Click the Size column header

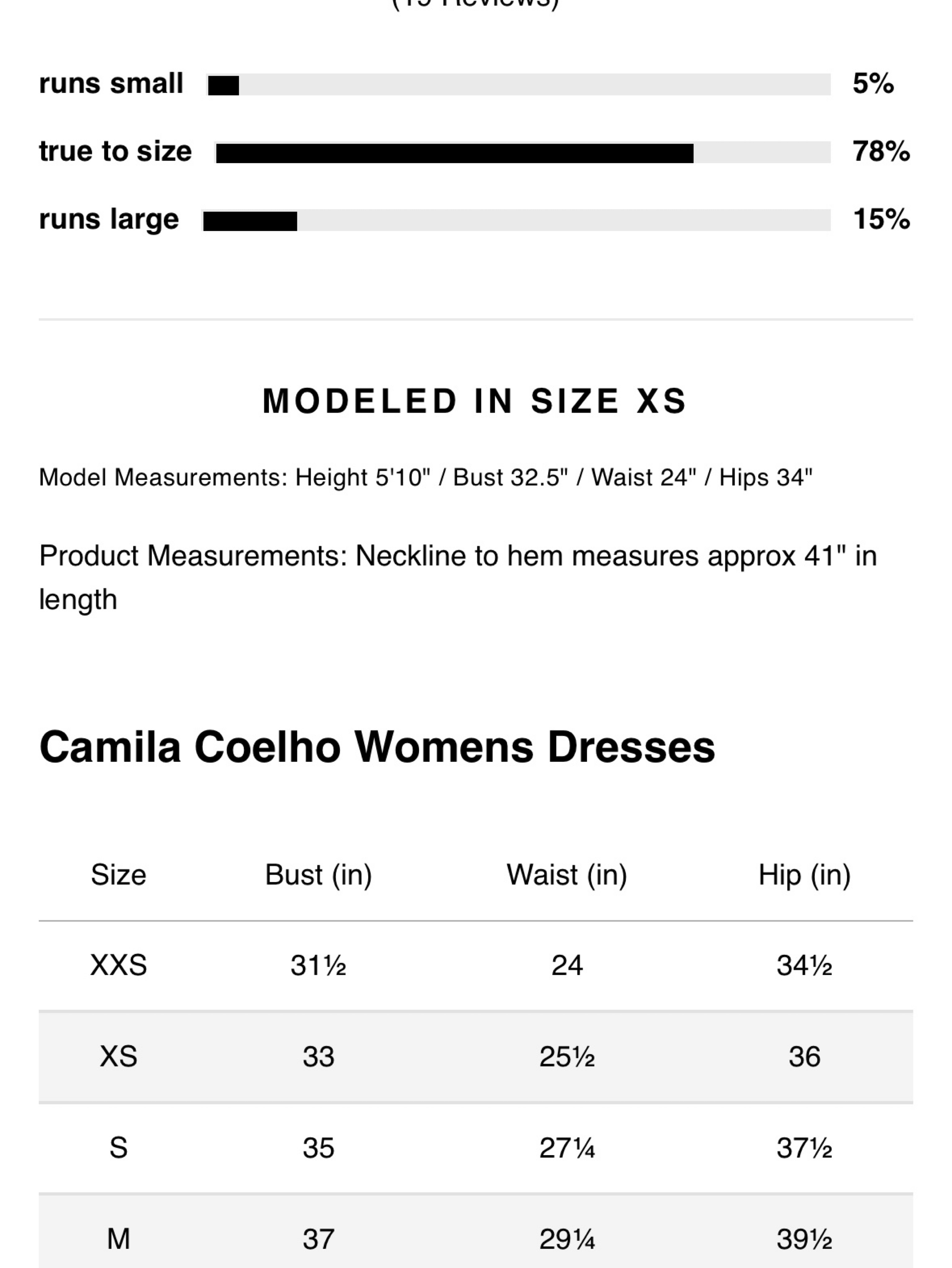point(119,875)
